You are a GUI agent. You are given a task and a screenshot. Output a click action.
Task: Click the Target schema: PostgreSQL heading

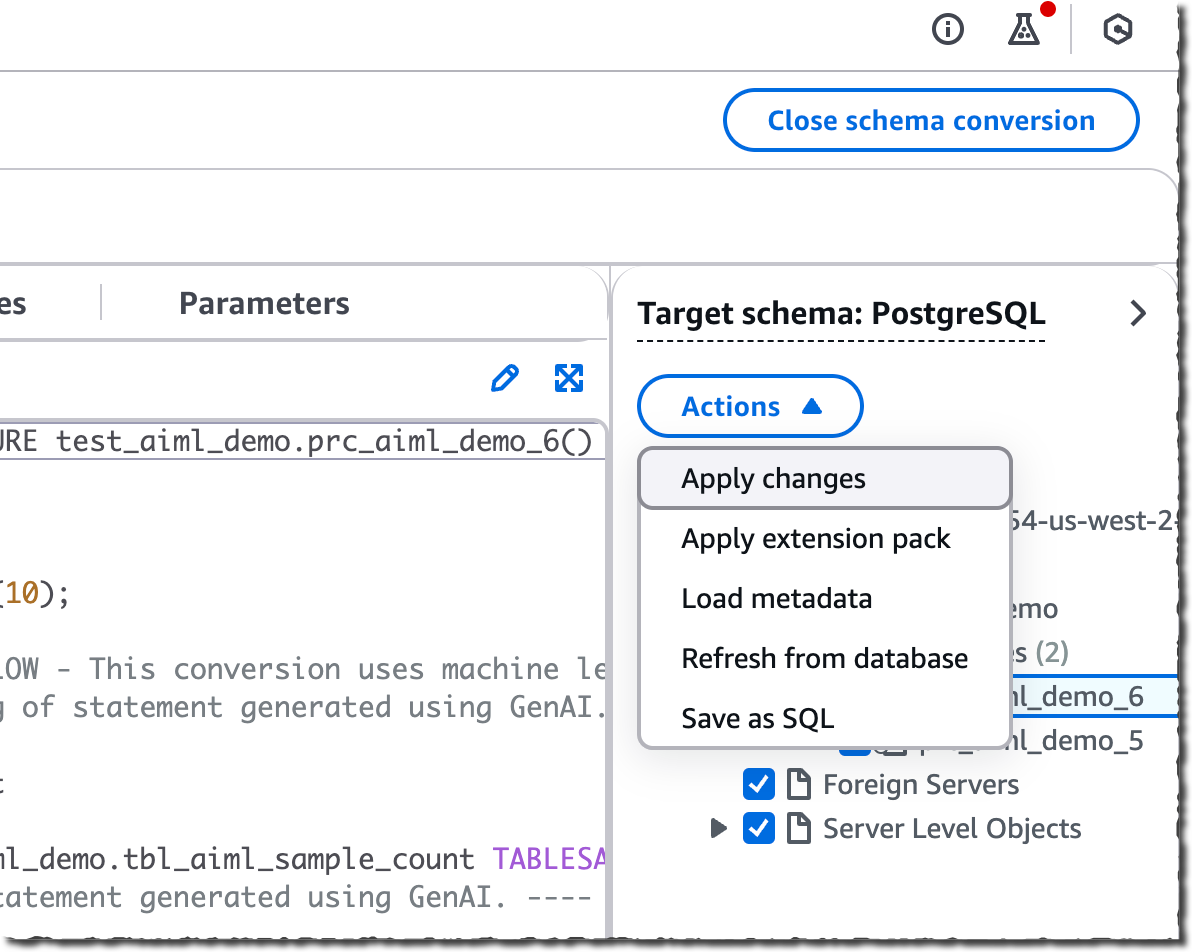pyautogui.click(x=841, y=314)
